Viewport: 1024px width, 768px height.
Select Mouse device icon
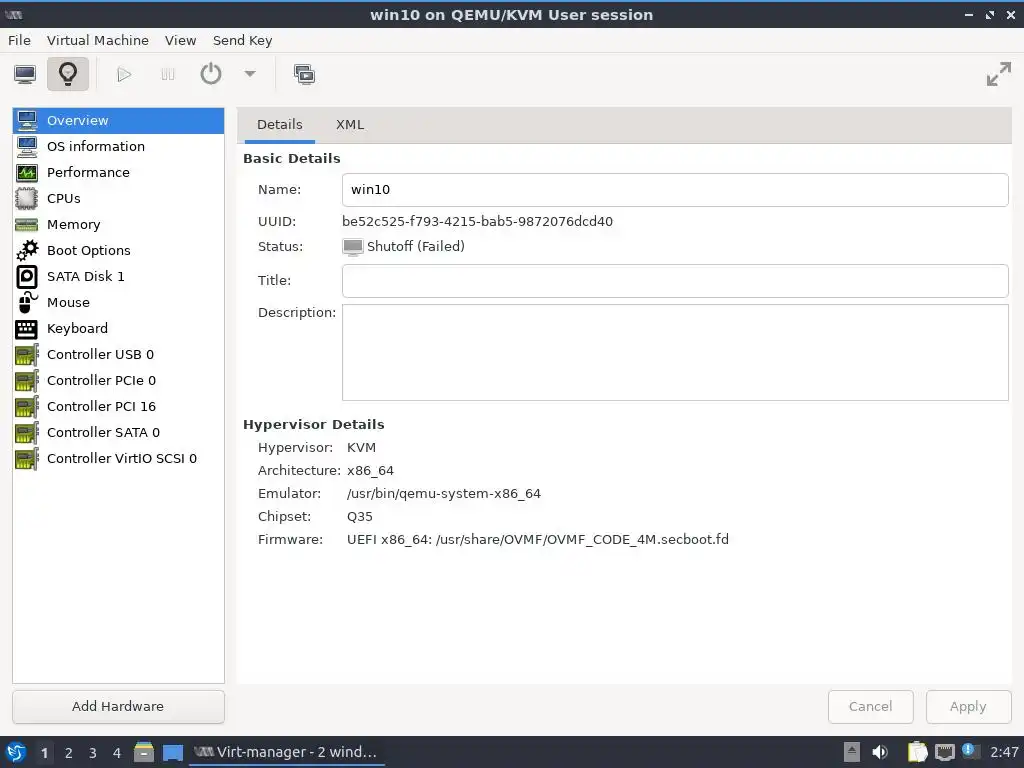click(27, 302)
